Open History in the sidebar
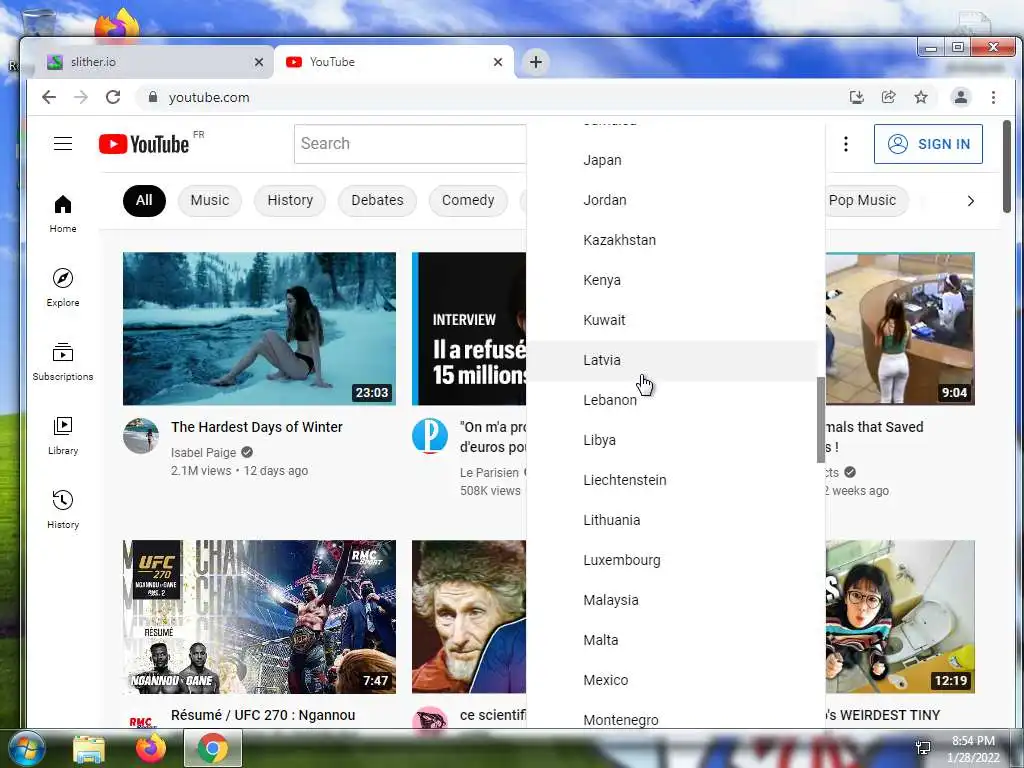 coord(63,510)
